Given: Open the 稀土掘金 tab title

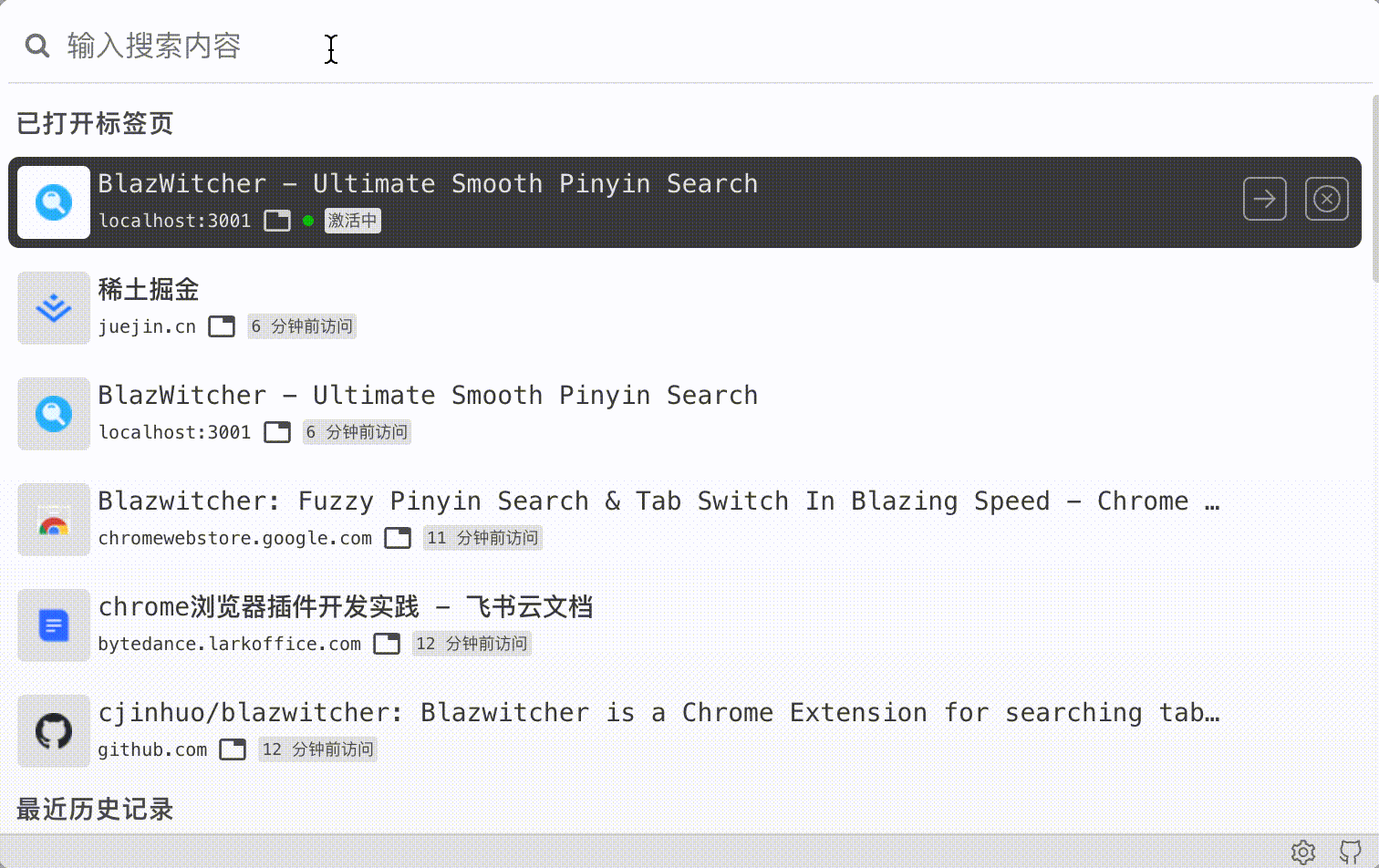Looking at the screenshot, I should pos(149,290).
